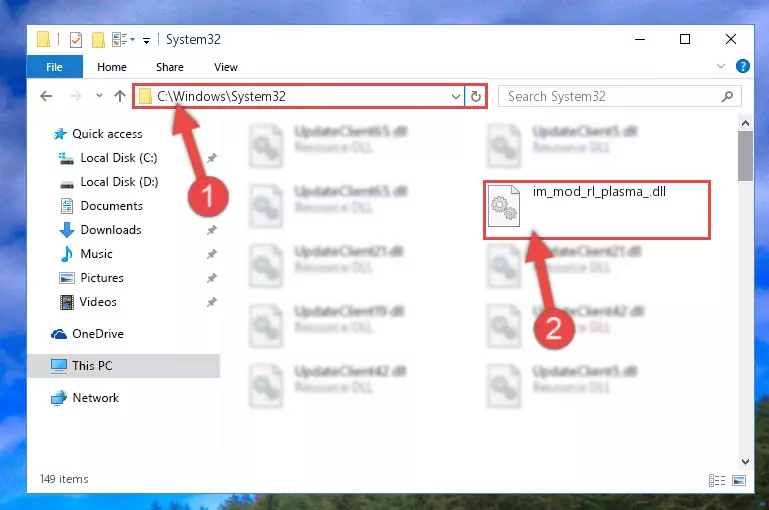The height and width of the screenshot is (510, 769).
Task: Open the recent locations dropdown arrow
Action: (x=99, y=96)
